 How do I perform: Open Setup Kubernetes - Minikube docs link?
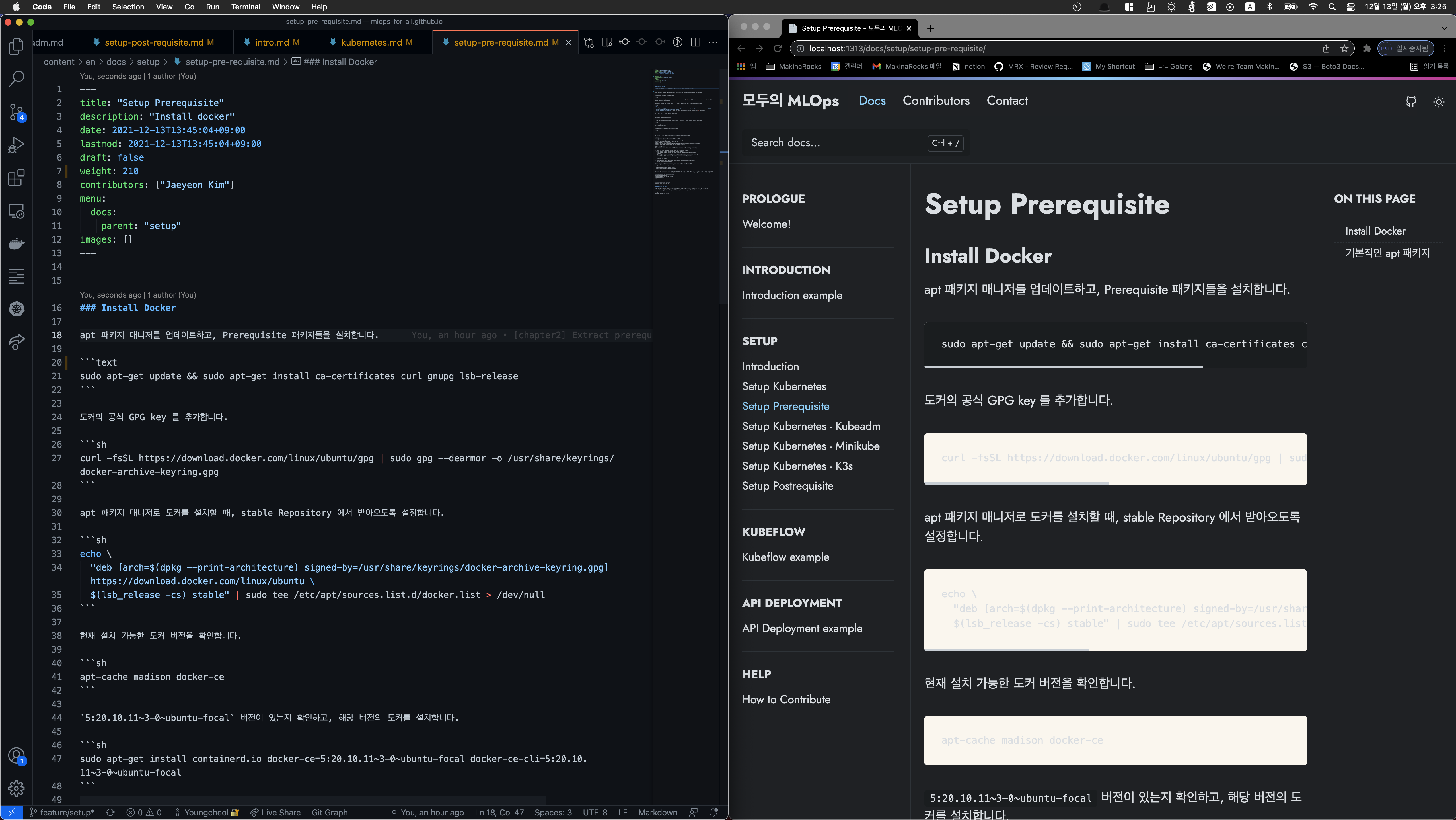[x=811, y=446]
